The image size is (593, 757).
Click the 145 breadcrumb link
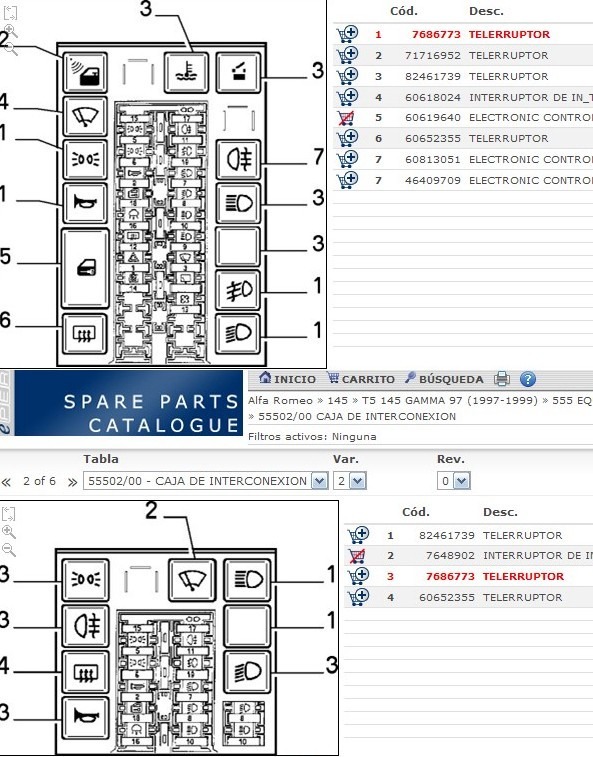click(337, 400)
